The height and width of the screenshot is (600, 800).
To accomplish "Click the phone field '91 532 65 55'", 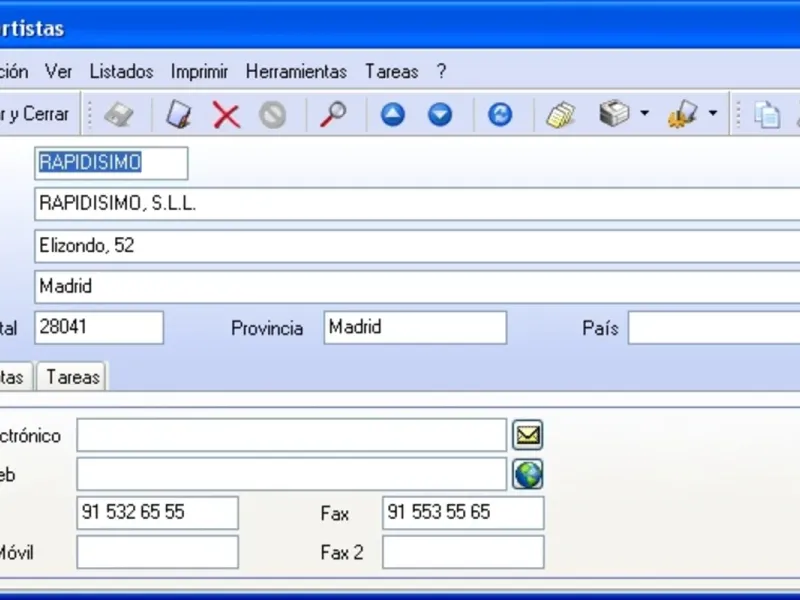I will pos(158,513).
